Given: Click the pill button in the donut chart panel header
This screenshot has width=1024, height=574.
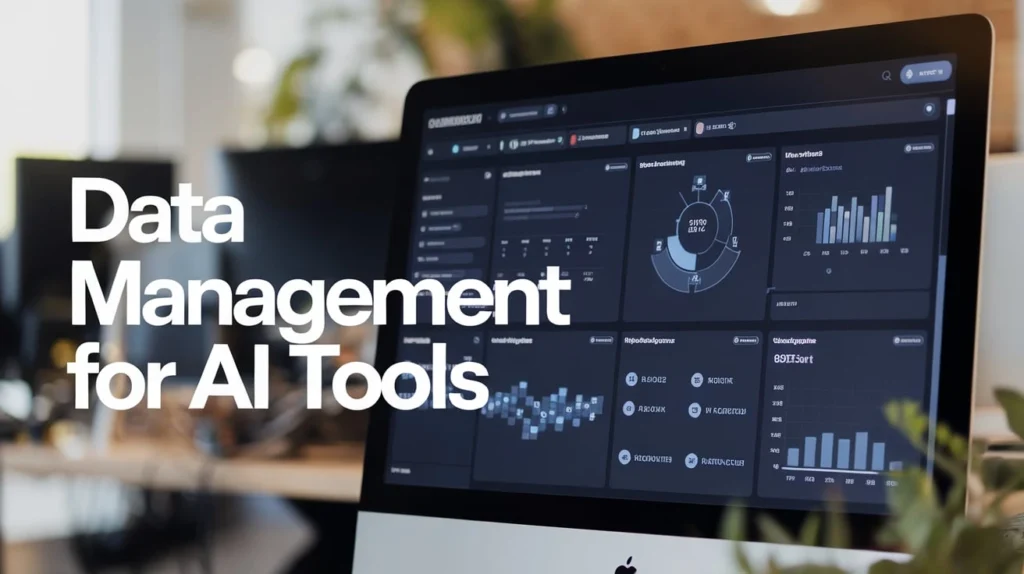Looking at the screenshot, I should pos(758,157).
